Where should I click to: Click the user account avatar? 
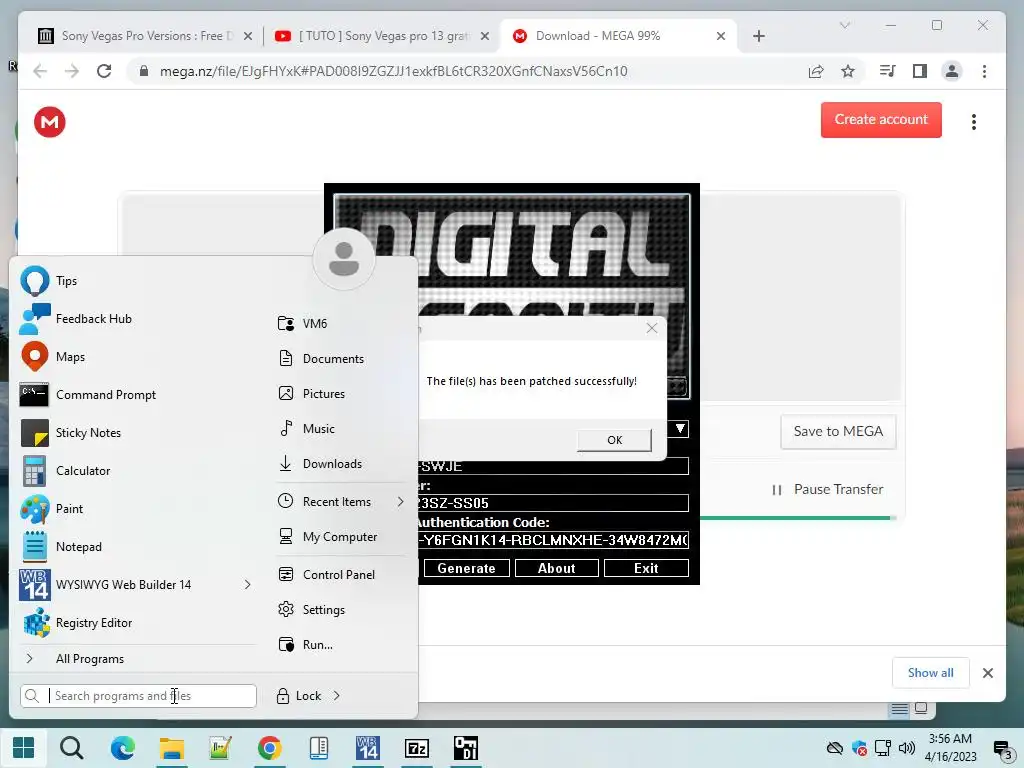(x=344, y=259)
